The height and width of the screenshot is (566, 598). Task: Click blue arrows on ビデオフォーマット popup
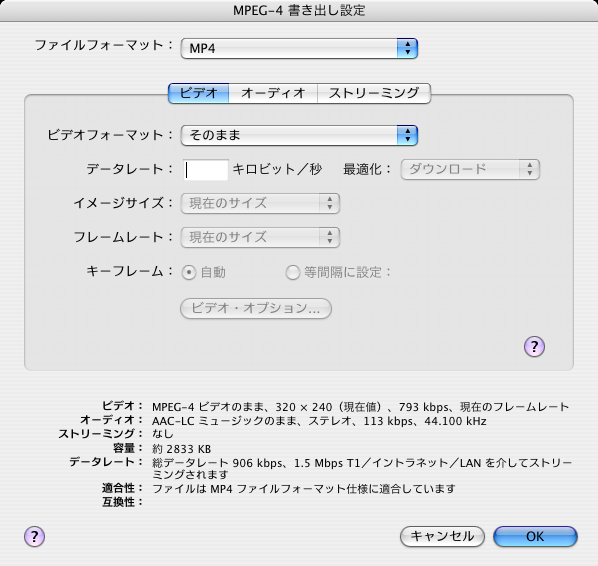pyautogui.click(x=407, y=135)
